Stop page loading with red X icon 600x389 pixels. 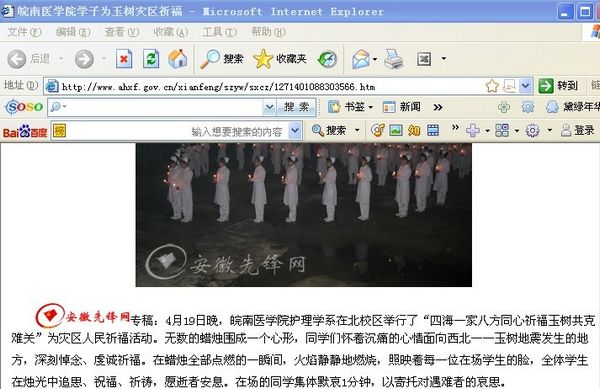pos(124,59)
